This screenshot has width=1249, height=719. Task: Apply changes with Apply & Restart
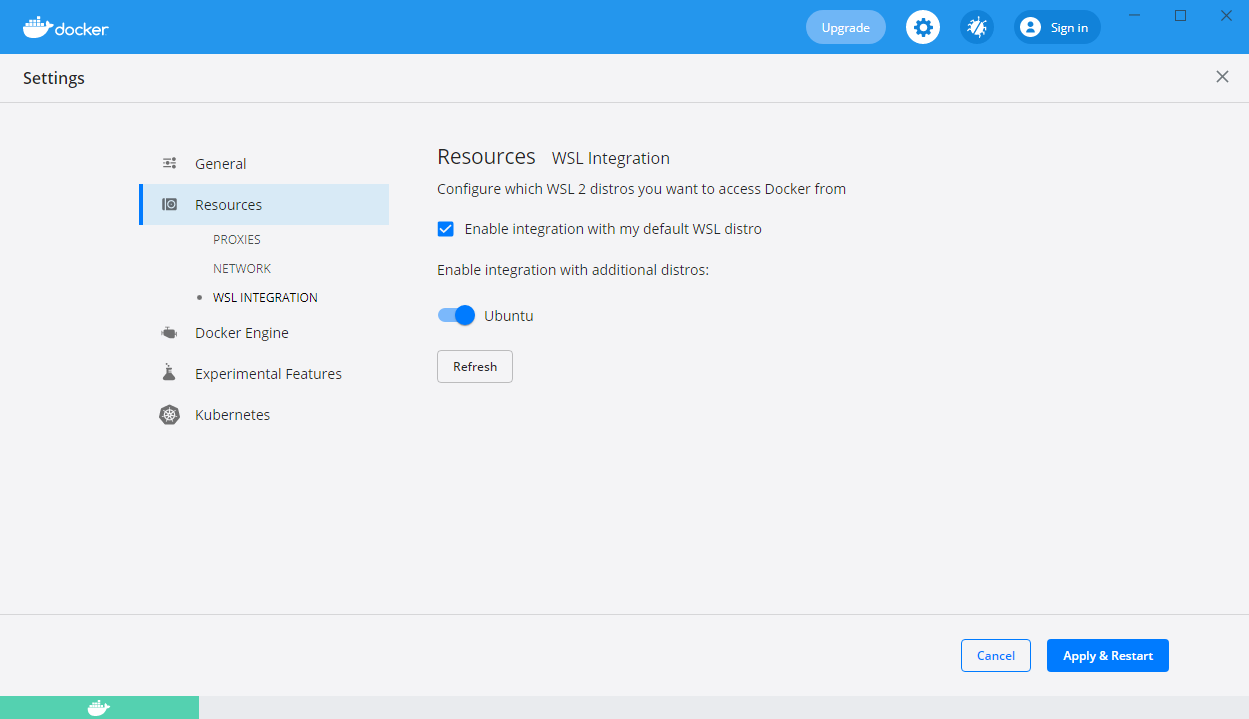(1107, 655)
